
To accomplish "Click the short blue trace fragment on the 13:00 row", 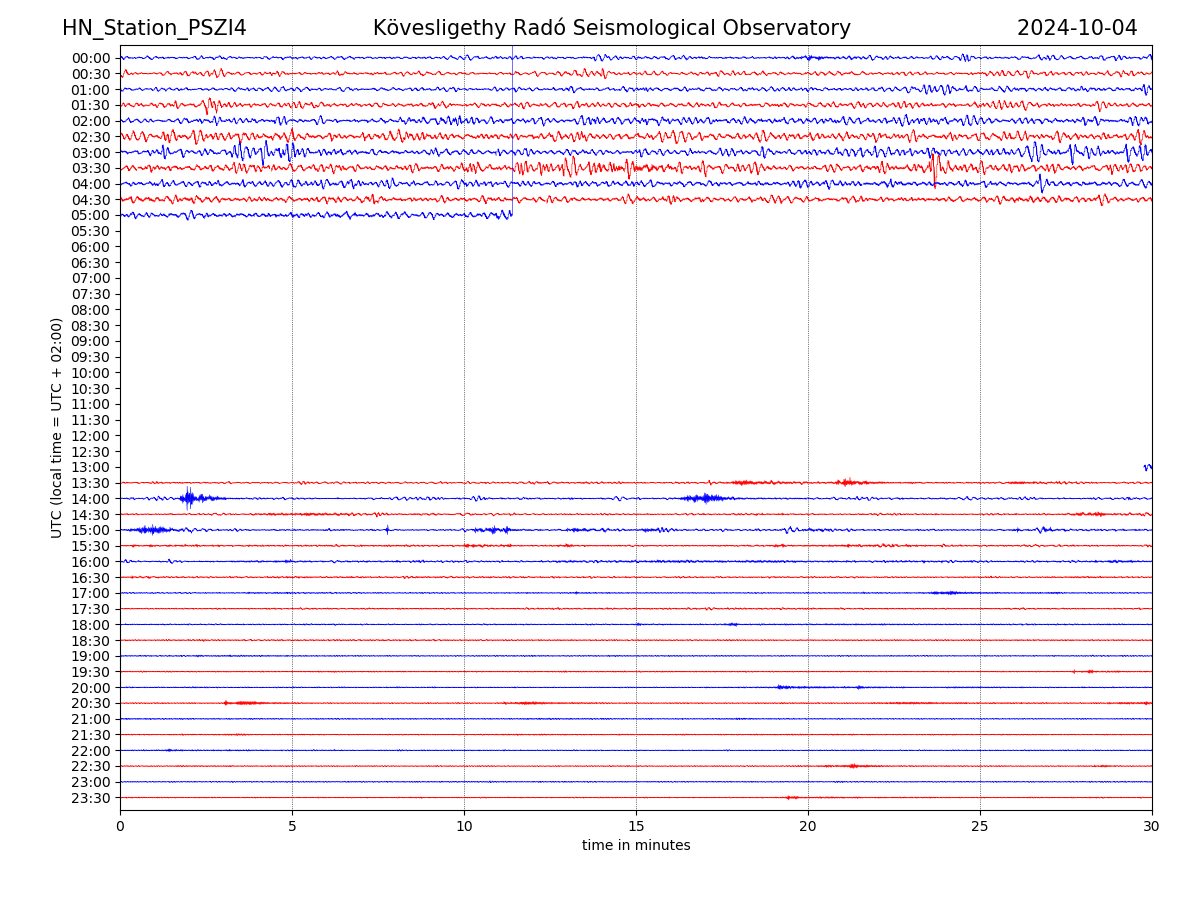I will point(1147,467).
